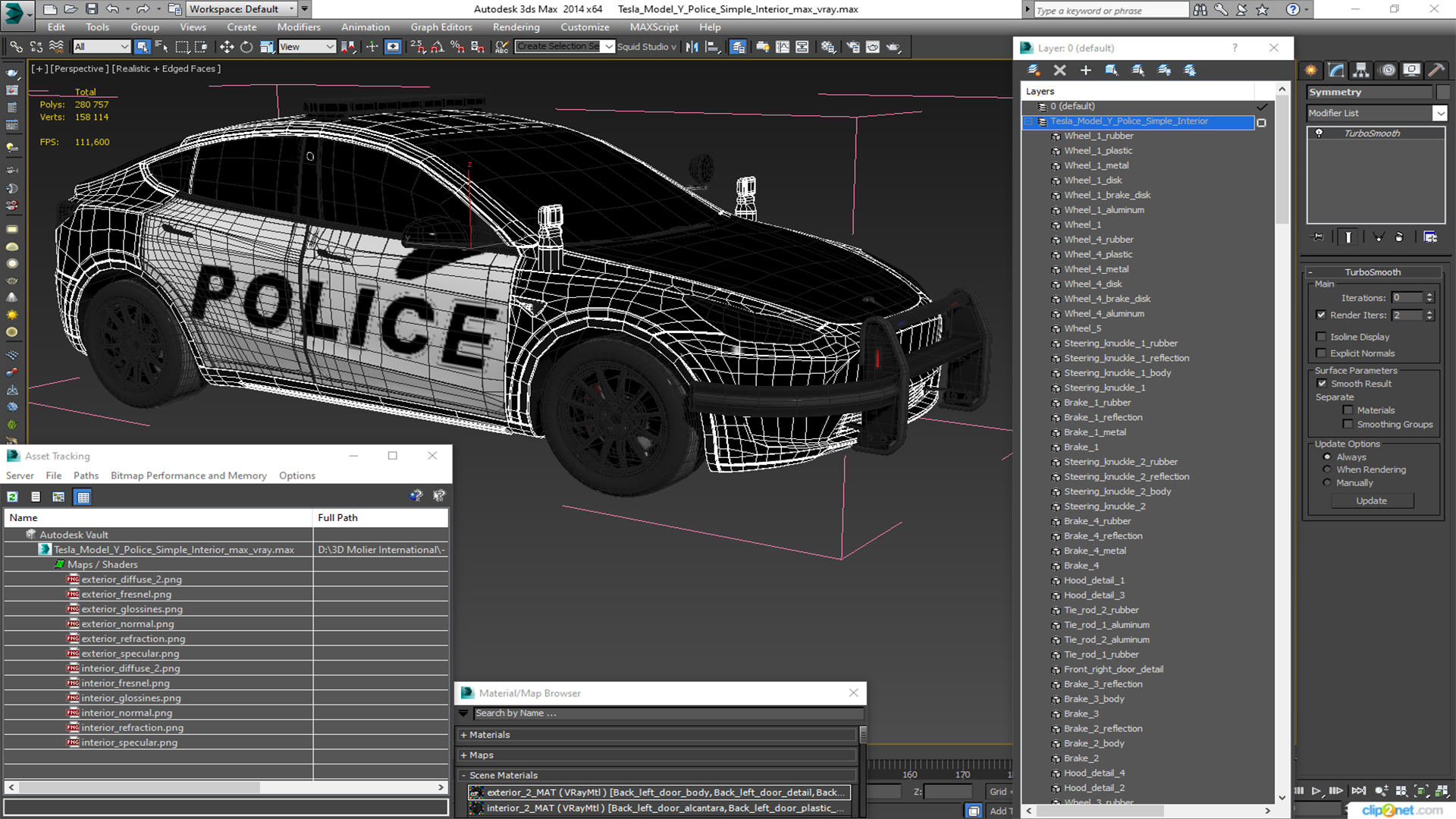
Task: Toggle the Angle Snap tool
Action: coord(437,47)
